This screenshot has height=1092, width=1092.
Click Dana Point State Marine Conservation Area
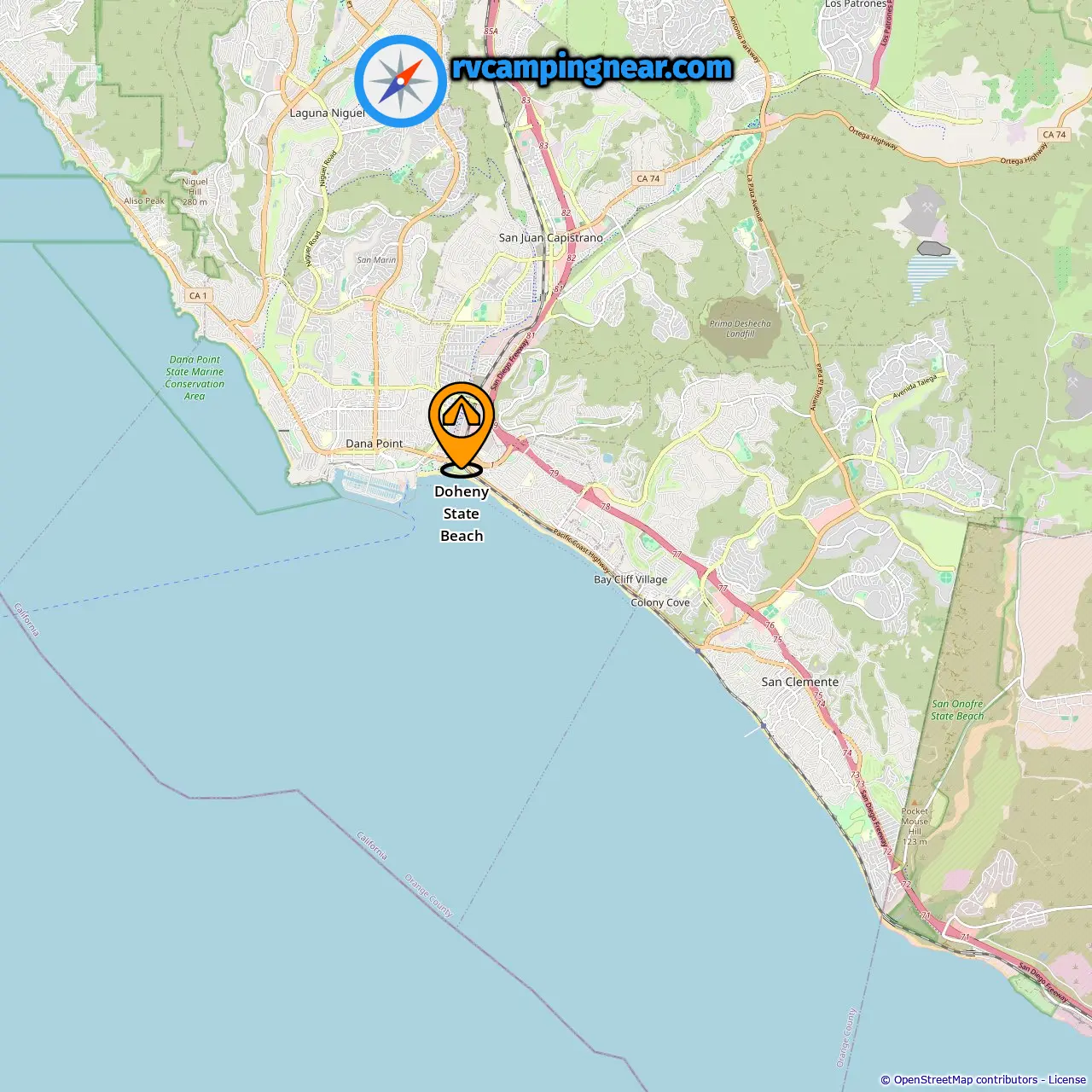click(x=195, y=378)
